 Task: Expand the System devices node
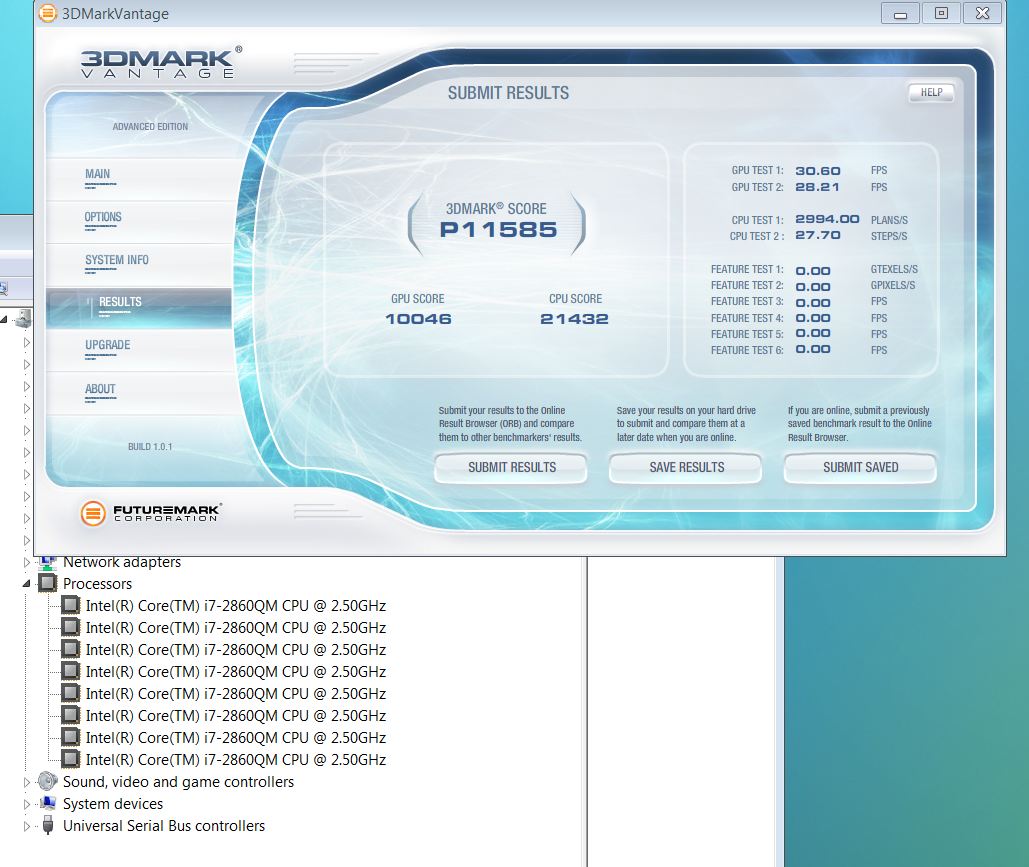coord(27,804)
